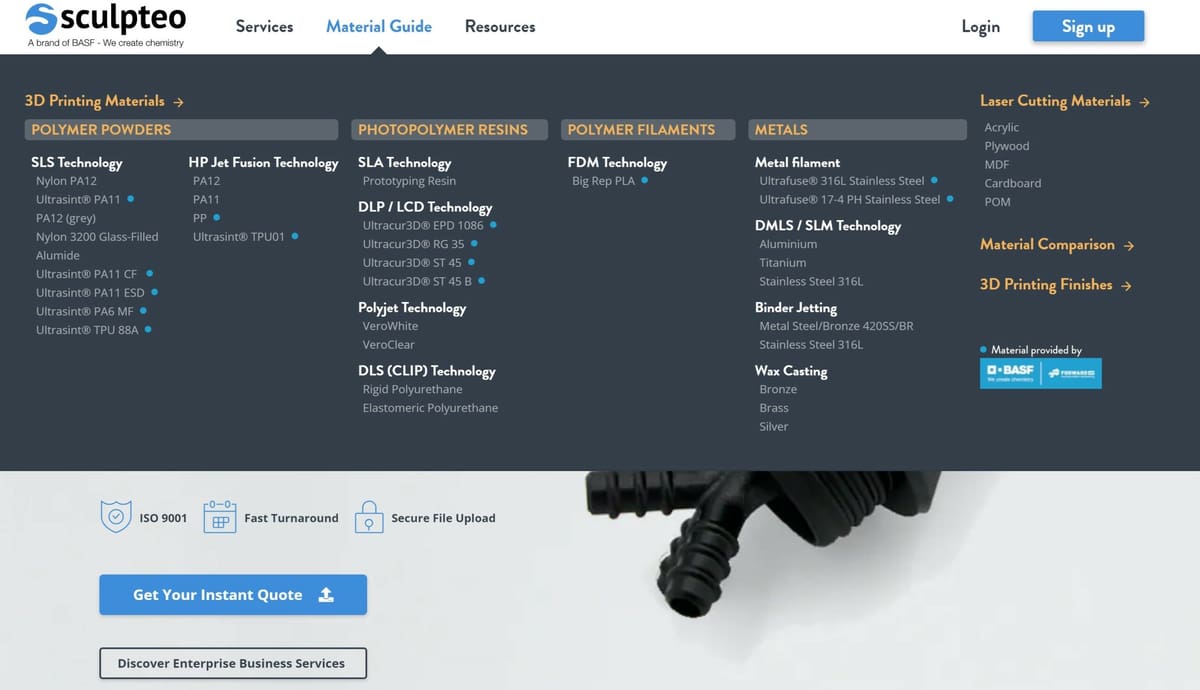Select the Polymer Filaments category header
This screenshot has height=690, width=1200.
[649, 130]
